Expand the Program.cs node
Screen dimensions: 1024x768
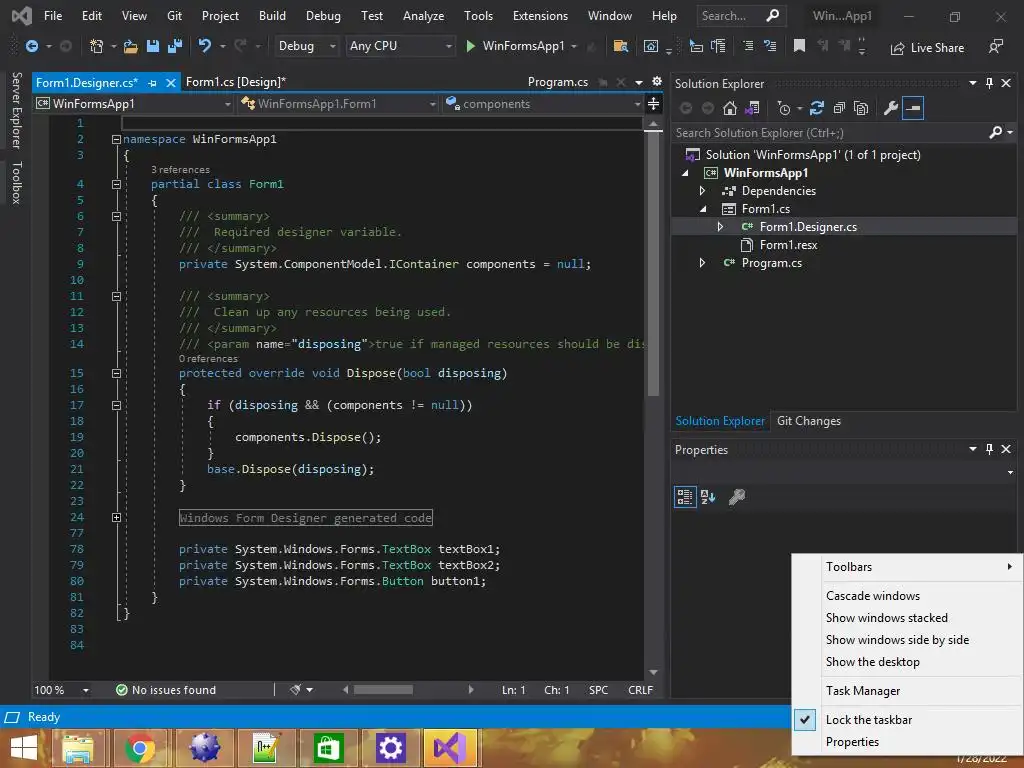coord(702,263)
